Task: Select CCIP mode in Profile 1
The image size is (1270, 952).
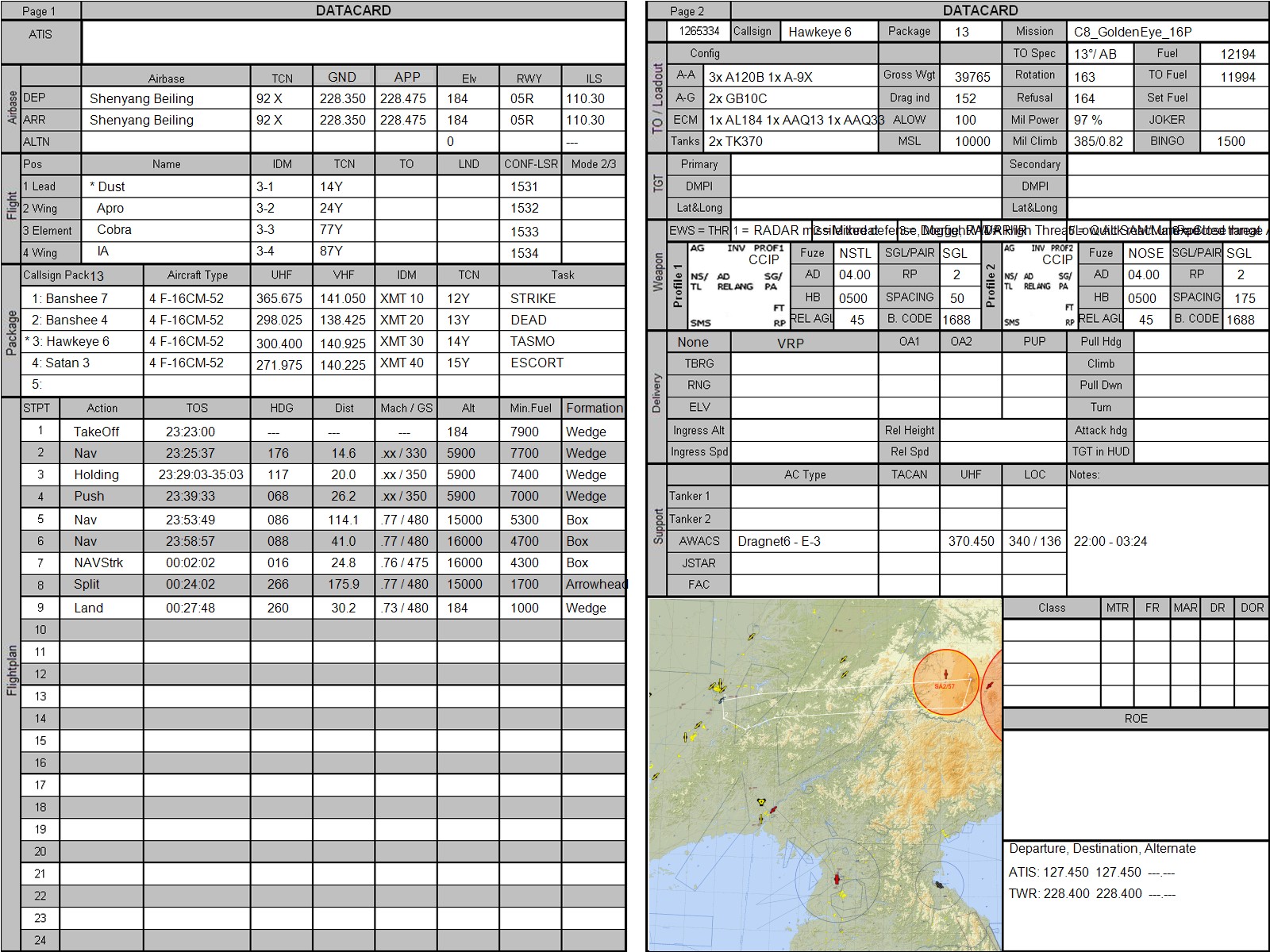Action: pos(764,259)
